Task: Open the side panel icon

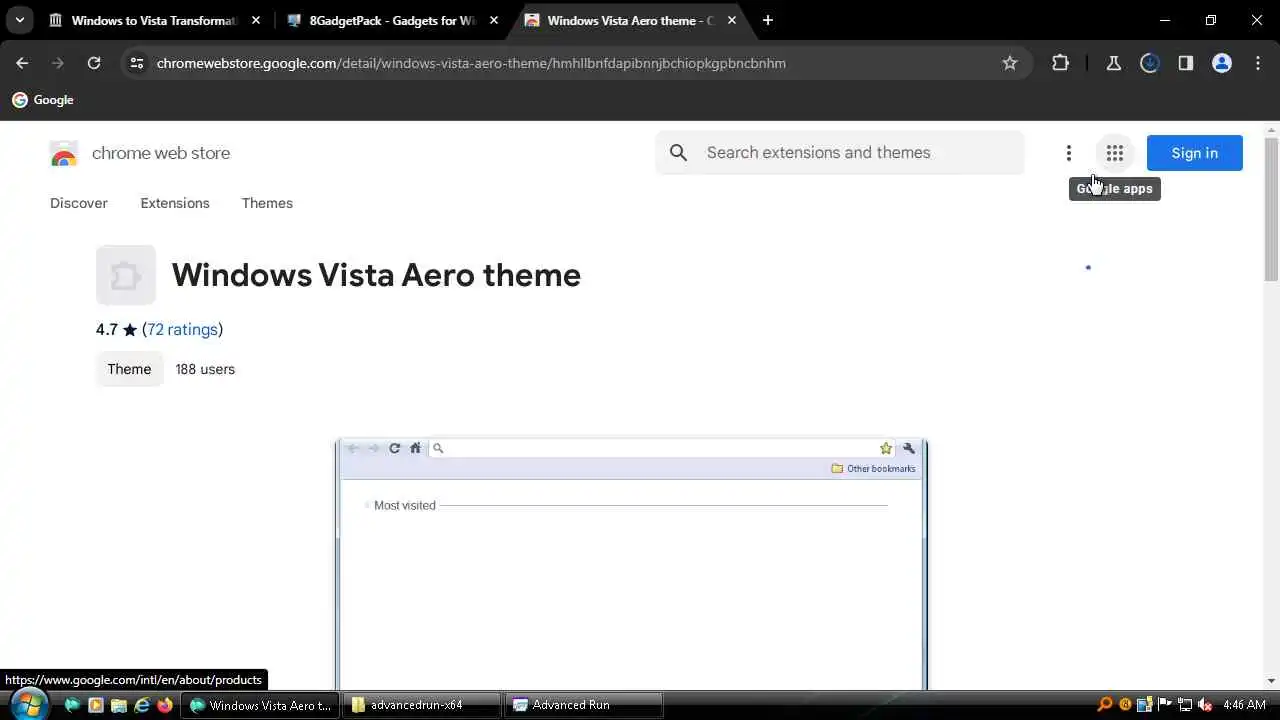Action: pos(1186,63)
